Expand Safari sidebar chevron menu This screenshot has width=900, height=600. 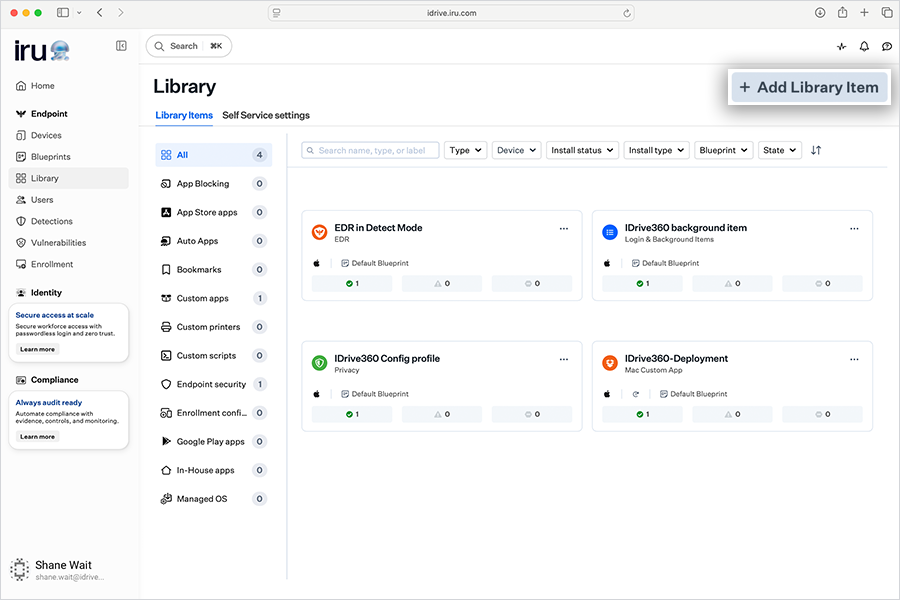79,13
